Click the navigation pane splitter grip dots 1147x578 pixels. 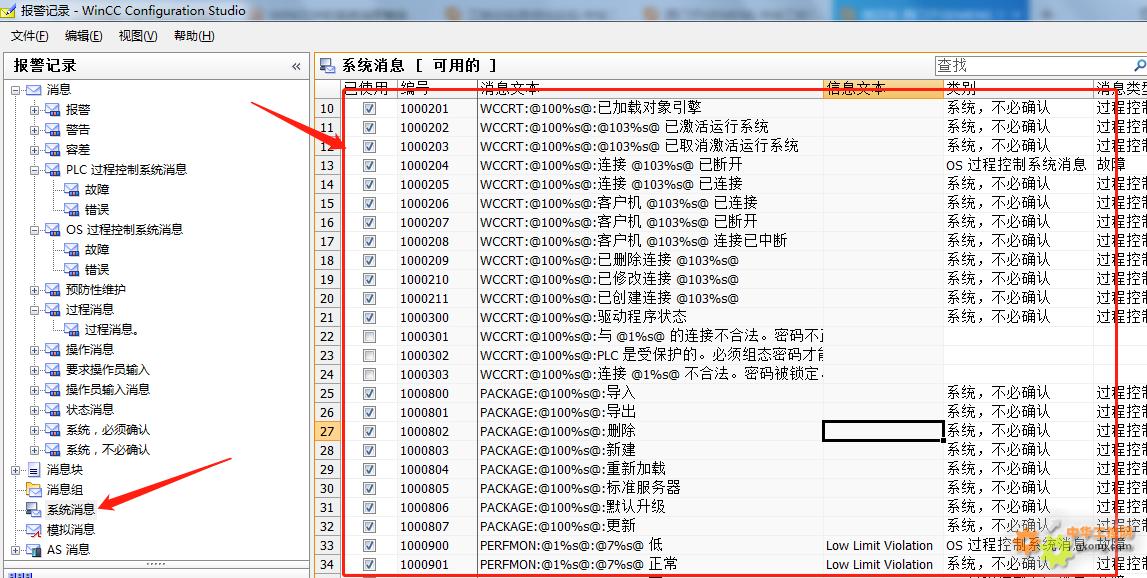point(156,564)
